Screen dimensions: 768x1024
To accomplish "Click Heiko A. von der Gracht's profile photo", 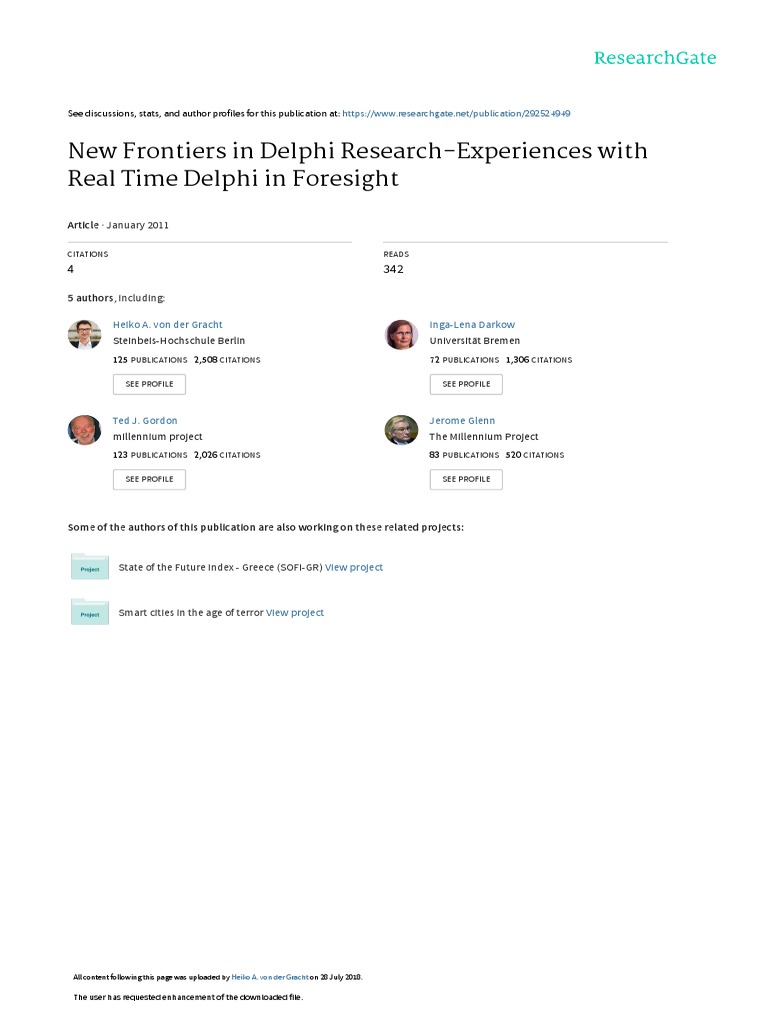I will [85, 334].
